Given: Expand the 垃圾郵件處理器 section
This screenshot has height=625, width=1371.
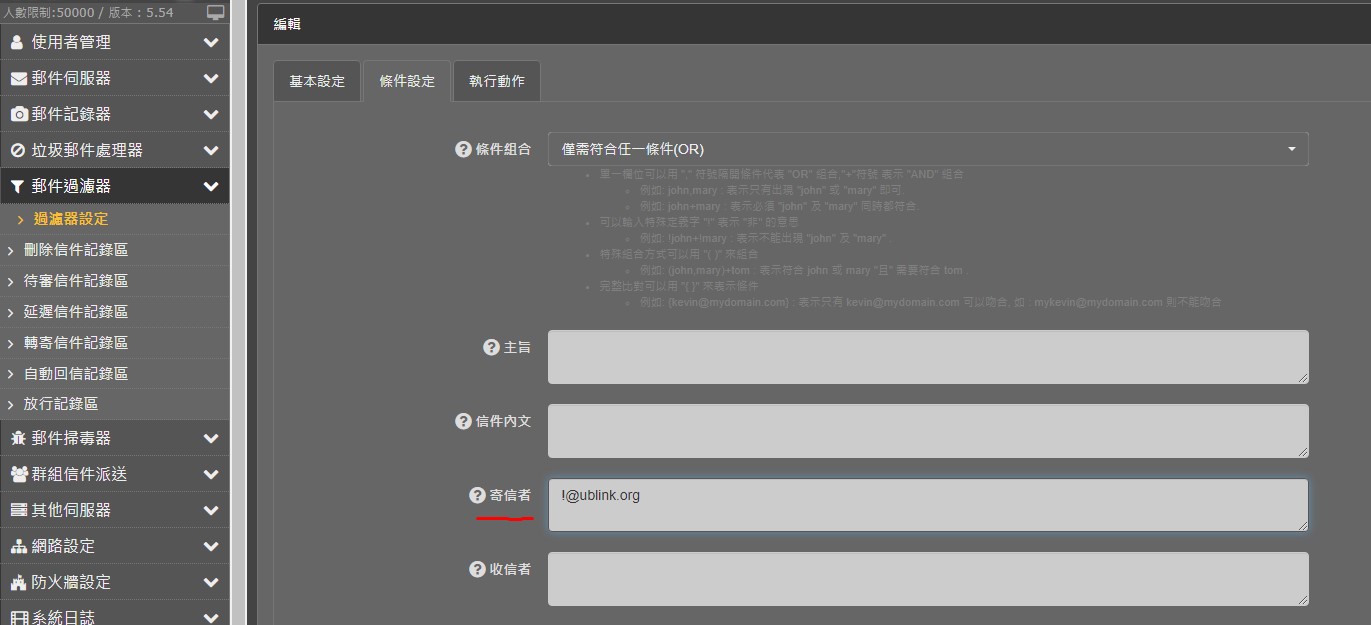Looking at the screenshot, I should (114, 150).
